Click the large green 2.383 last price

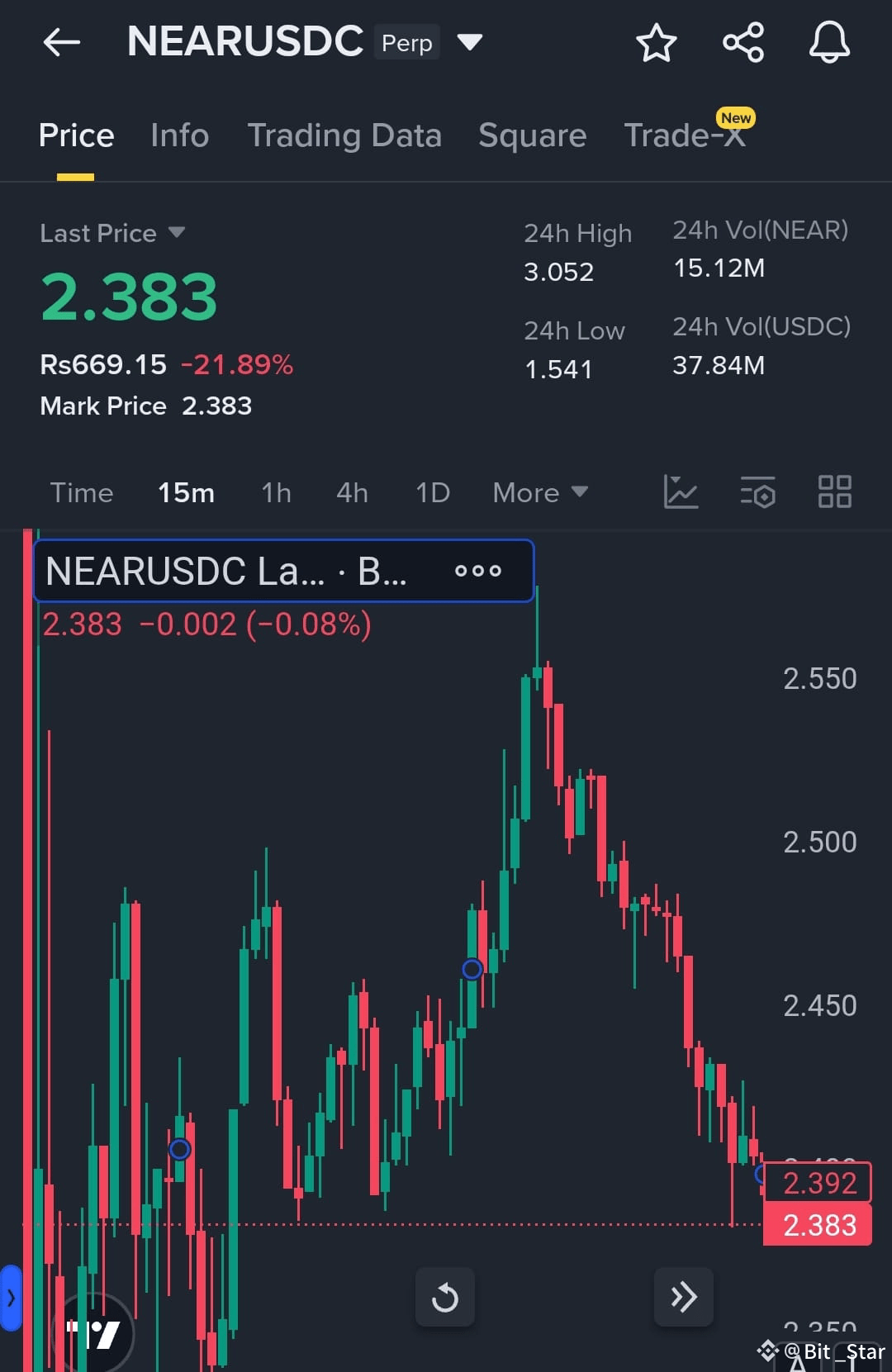[129, 297]
